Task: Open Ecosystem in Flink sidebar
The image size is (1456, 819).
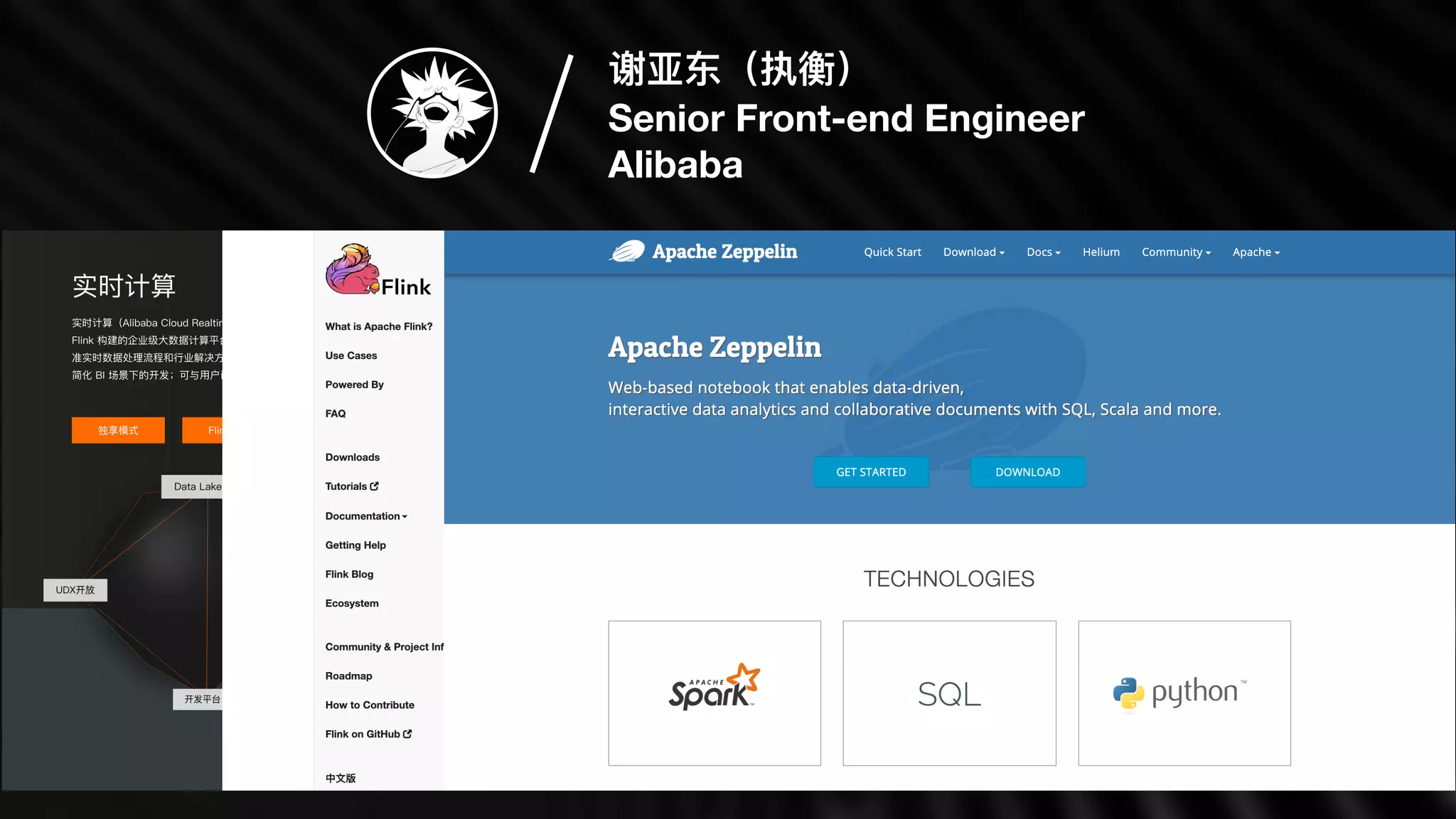Action: click(x=352, y=604)
